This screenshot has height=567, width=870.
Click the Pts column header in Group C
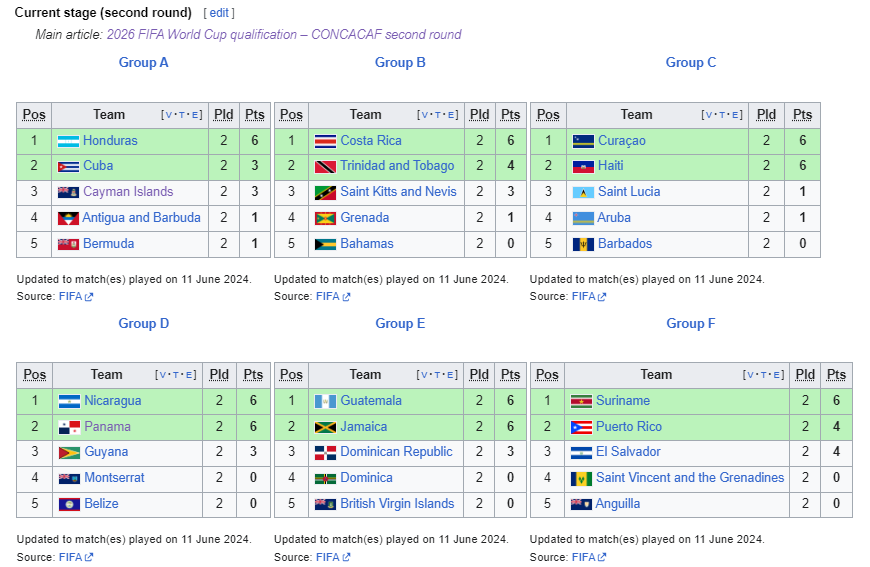802,115
